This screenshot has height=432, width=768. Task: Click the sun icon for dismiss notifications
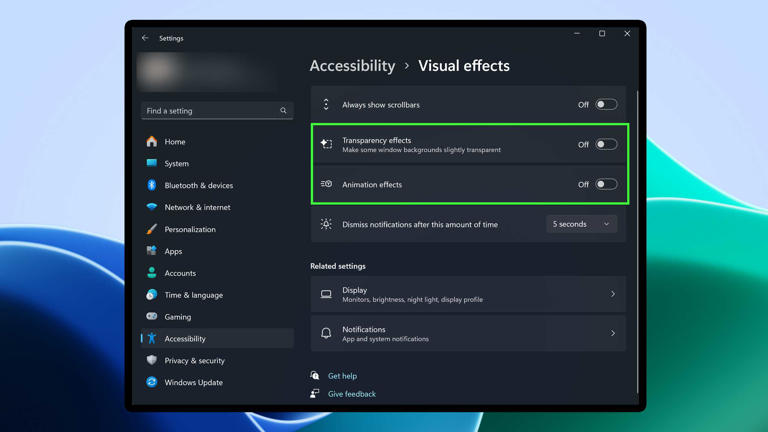[326, 224]
